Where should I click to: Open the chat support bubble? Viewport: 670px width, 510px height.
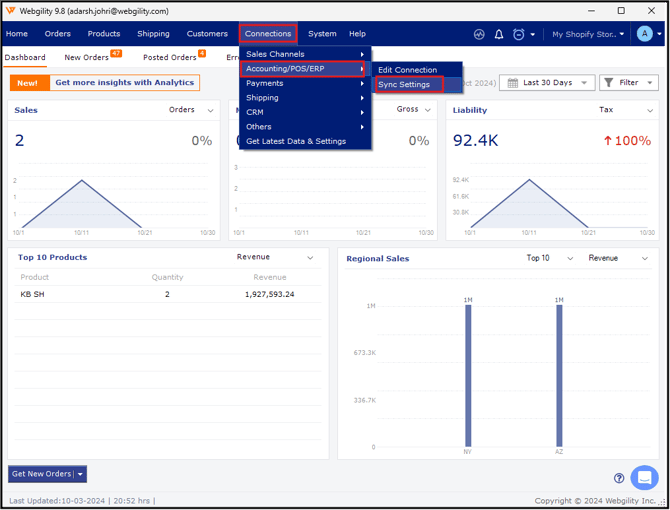(644, 477)
